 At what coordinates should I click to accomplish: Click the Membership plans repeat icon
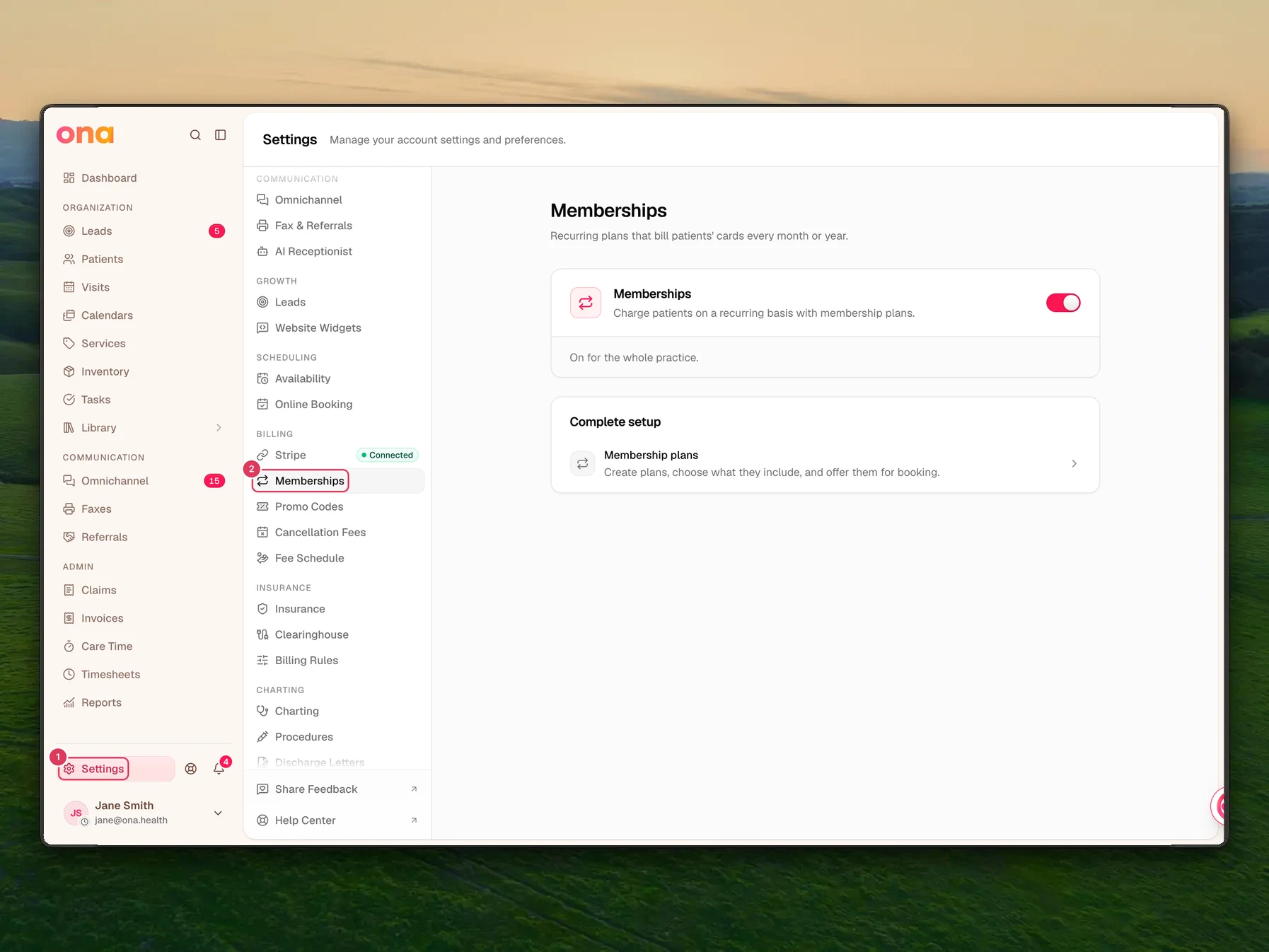coord(582,464)
